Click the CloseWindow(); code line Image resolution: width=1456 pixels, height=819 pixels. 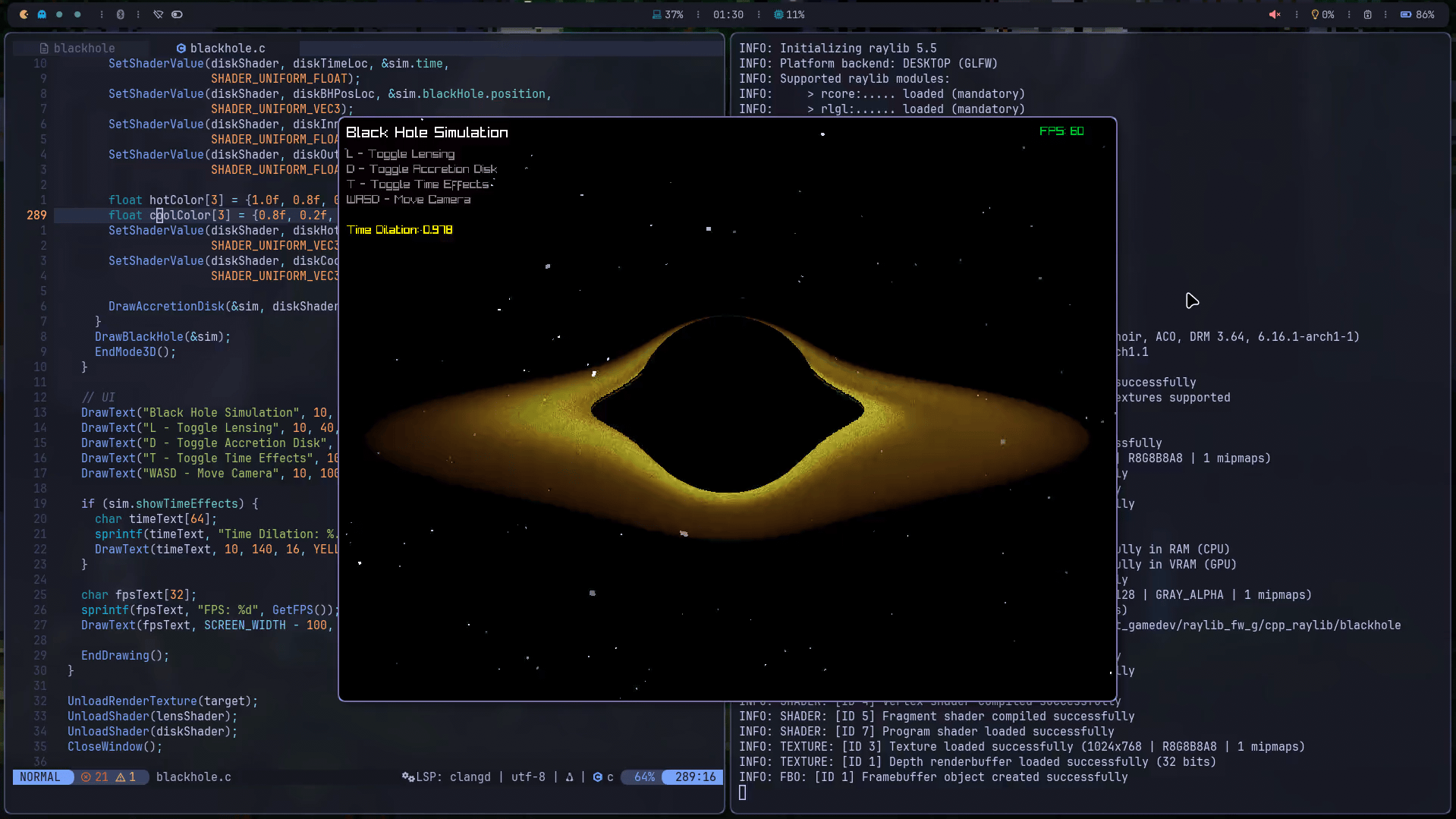(115, 746)
